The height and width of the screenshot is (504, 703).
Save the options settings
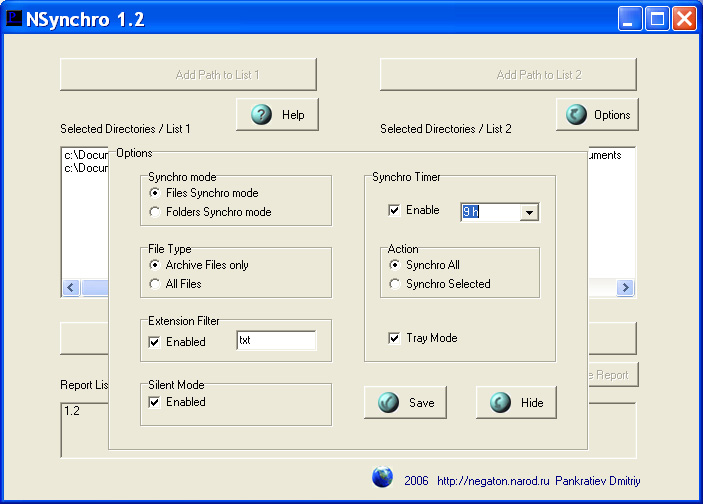pos(405,402)
